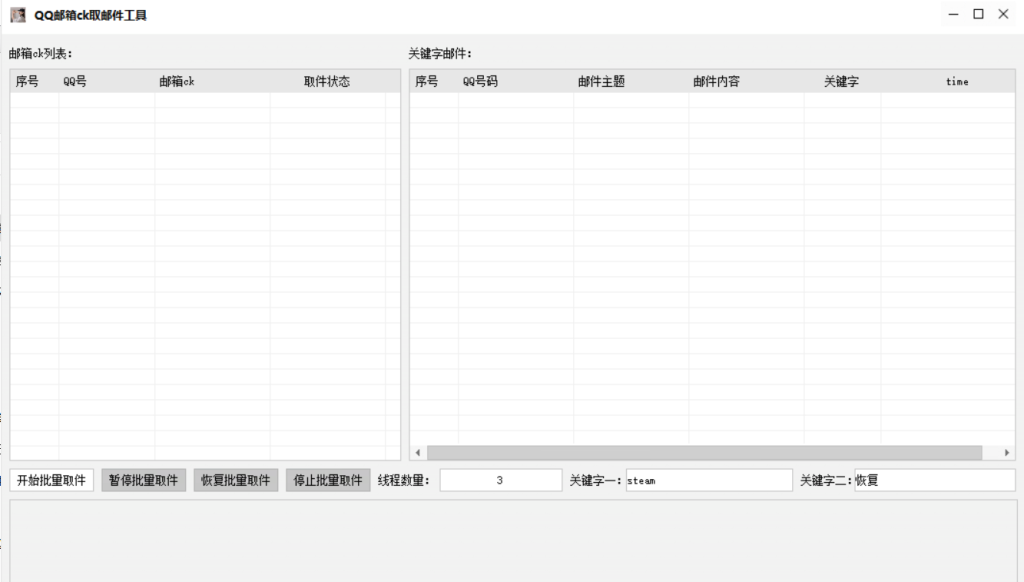Screen dimensions: 1024x582
Task: Click the QQ号 column header
Action: [x=106, y=82]
